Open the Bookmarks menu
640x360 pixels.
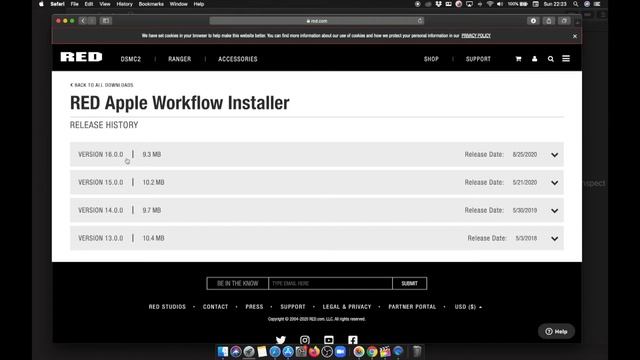point(151,4)
